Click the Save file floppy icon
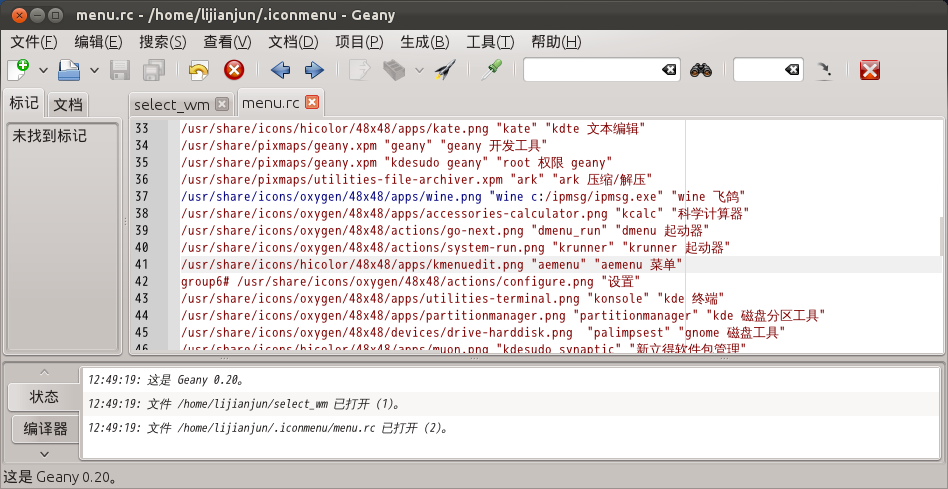948x489 pixels. [x=120, y=70]
